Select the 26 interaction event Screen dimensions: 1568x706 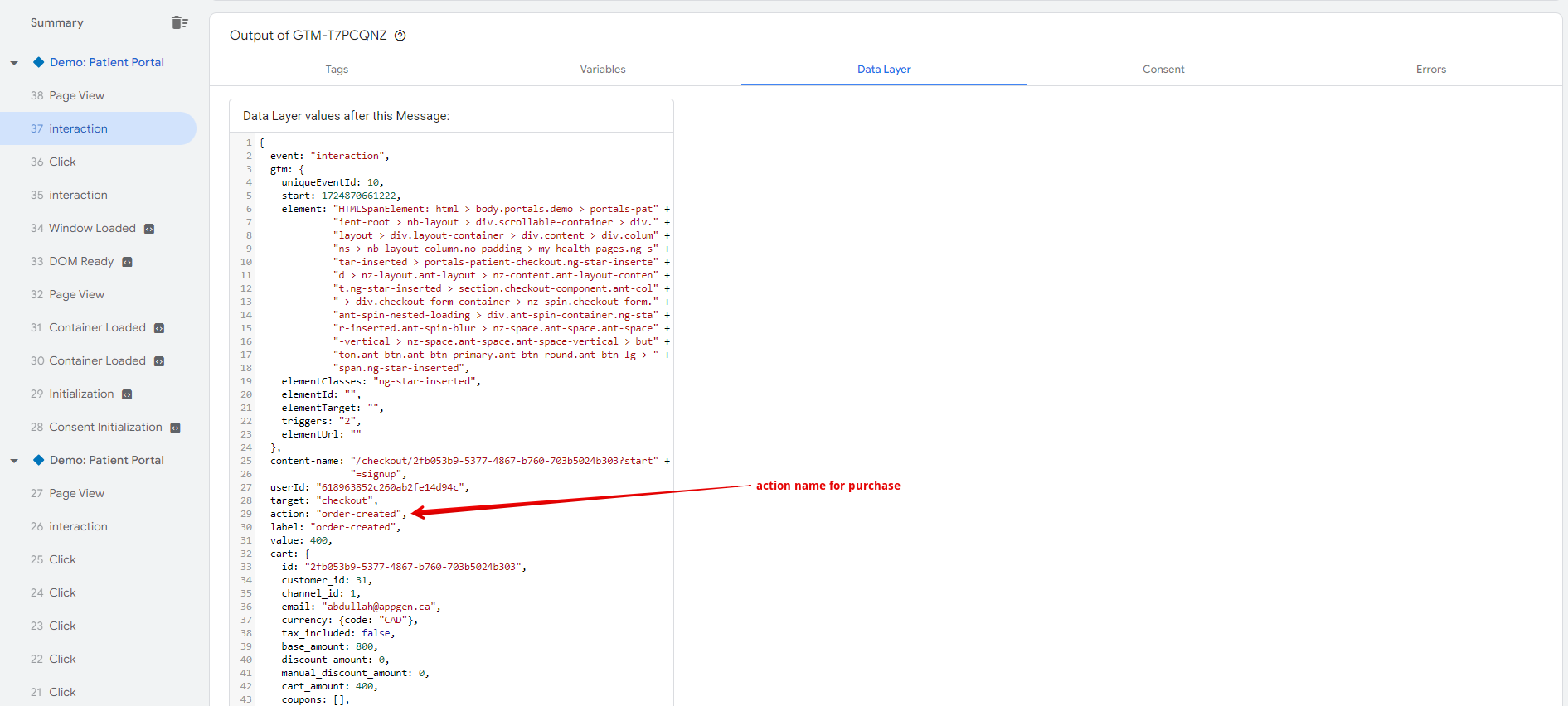(x=78, y=526)
